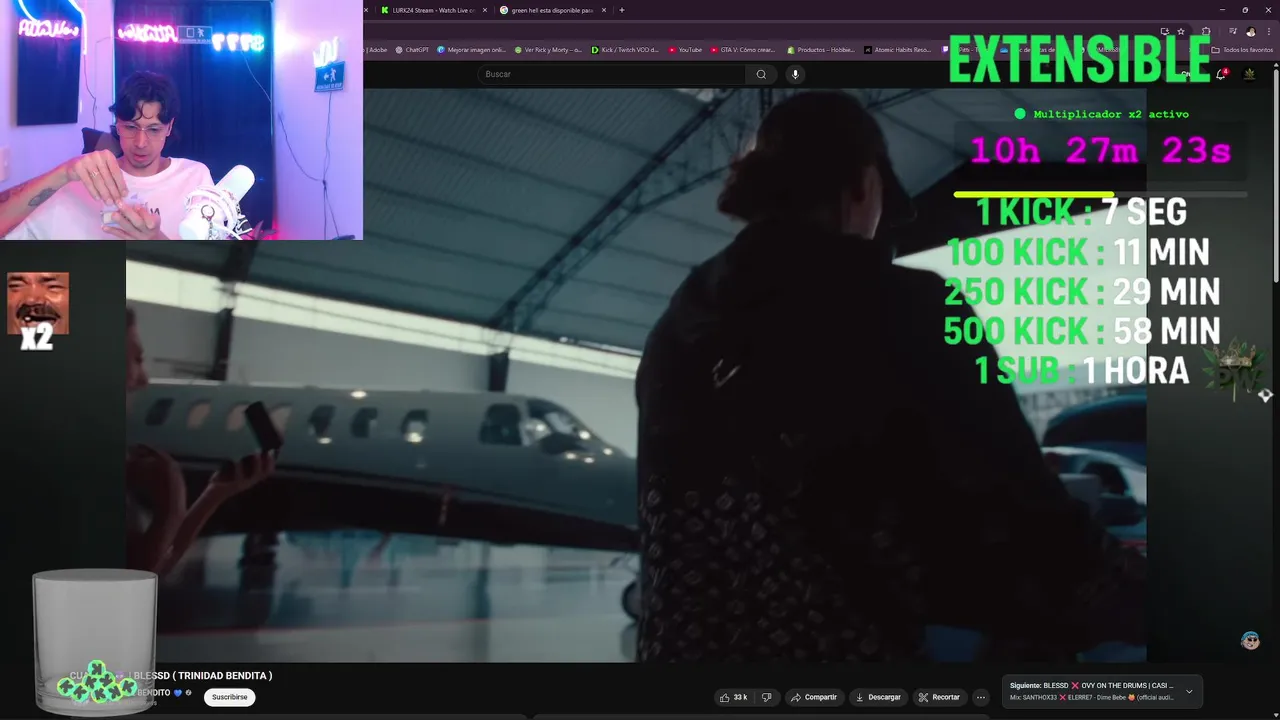Open Chrome profile avatar

(1251, 31)
